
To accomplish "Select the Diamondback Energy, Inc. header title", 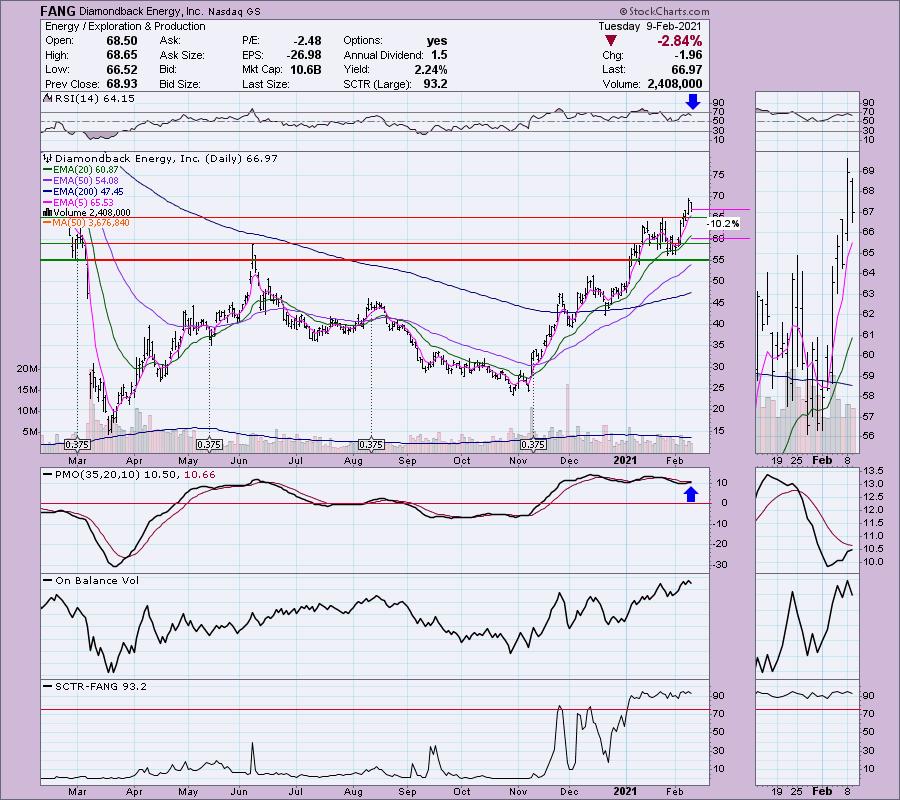I will point(139,11).
